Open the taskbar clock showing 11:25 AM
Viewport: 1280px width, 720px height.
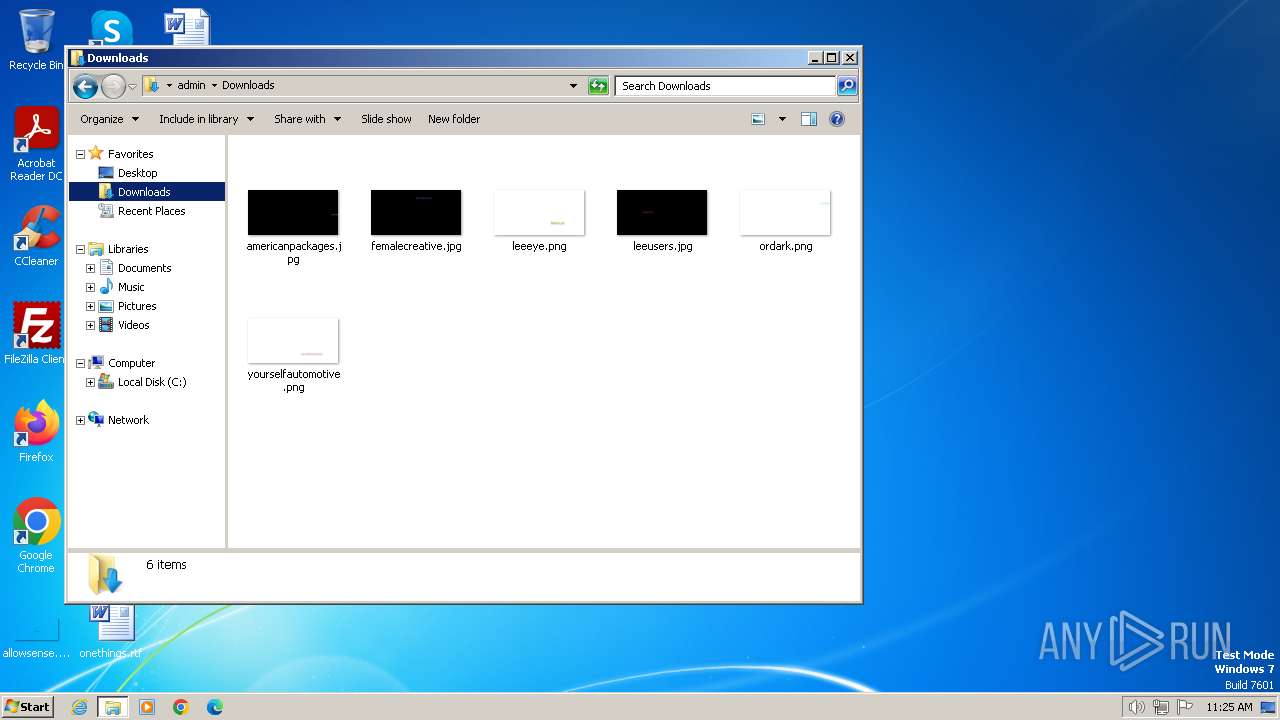click(1229, 707)
